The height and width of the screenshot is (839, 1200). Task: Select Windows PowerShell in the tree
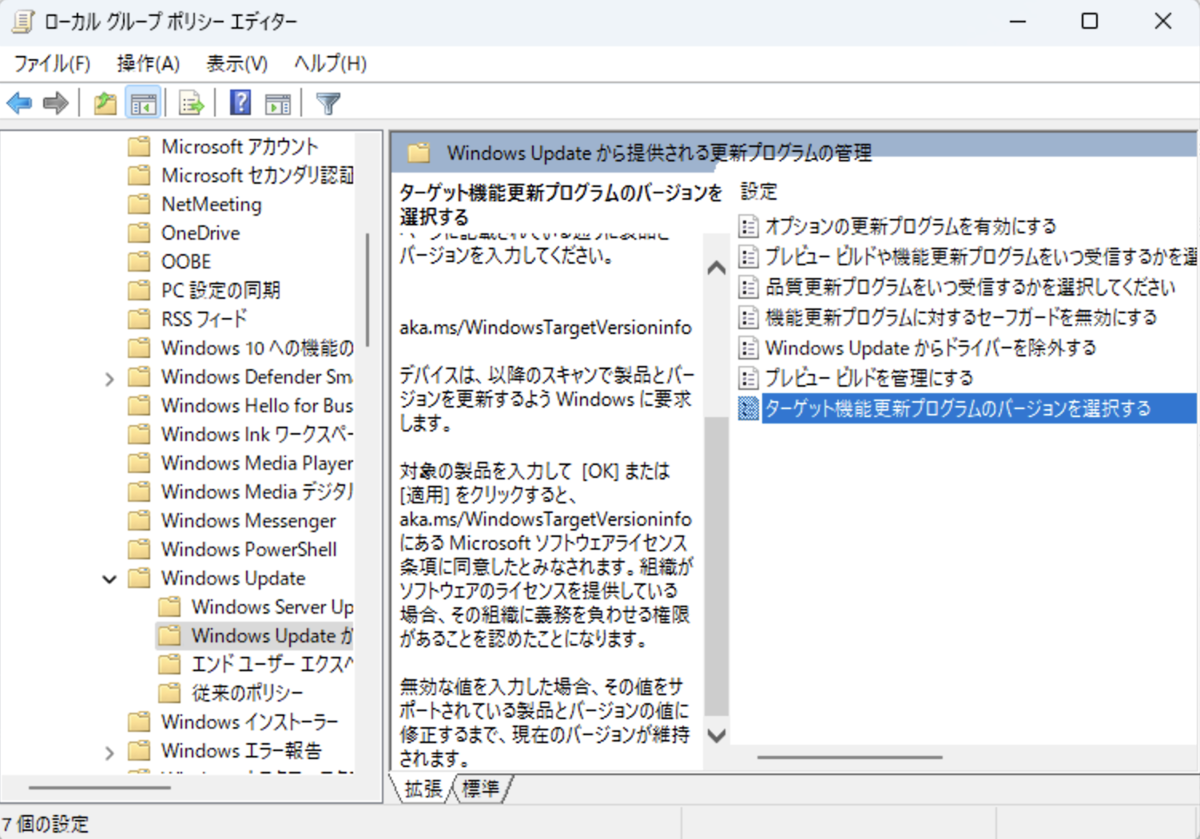click(x=249, y=549)
